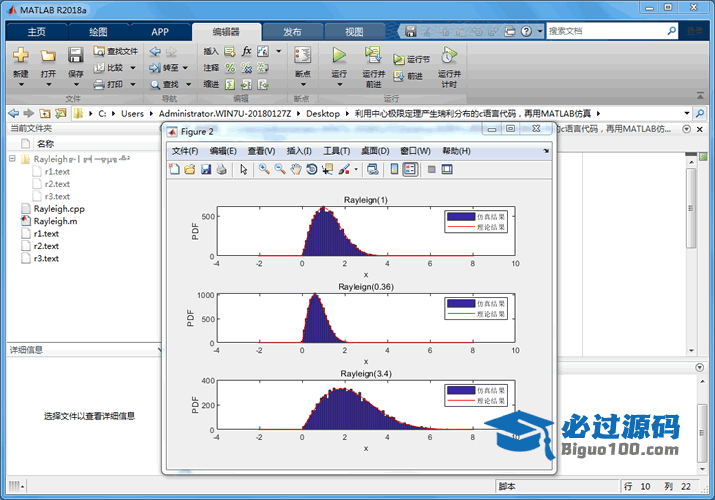This screenshot has height=500, width=715.
Task: Select the Brush data tool in Figure 2
Action: pyautogui.click(x=344, y=169)
